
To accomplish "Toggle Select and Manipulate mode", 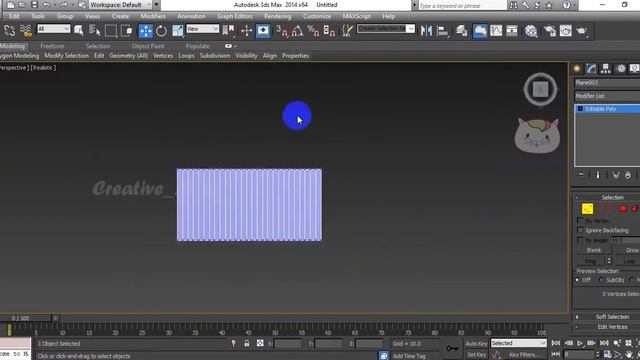I will (x=247, y=31).
